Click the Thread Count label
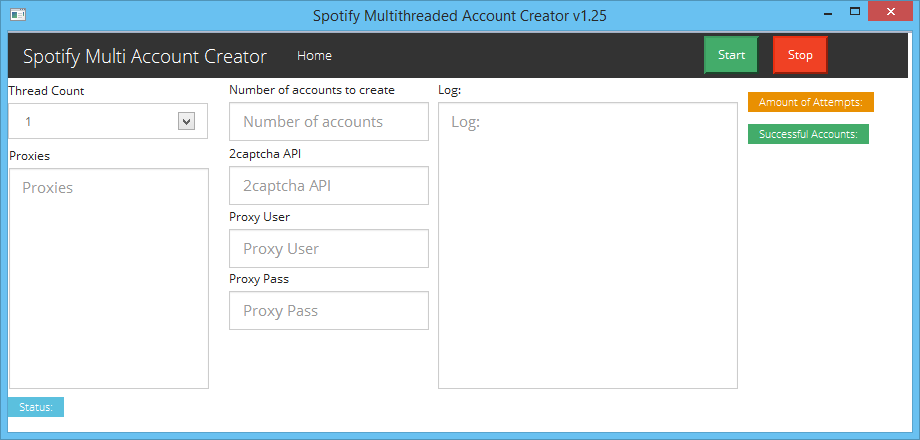 pyautogui.click(x=46, y=91)
